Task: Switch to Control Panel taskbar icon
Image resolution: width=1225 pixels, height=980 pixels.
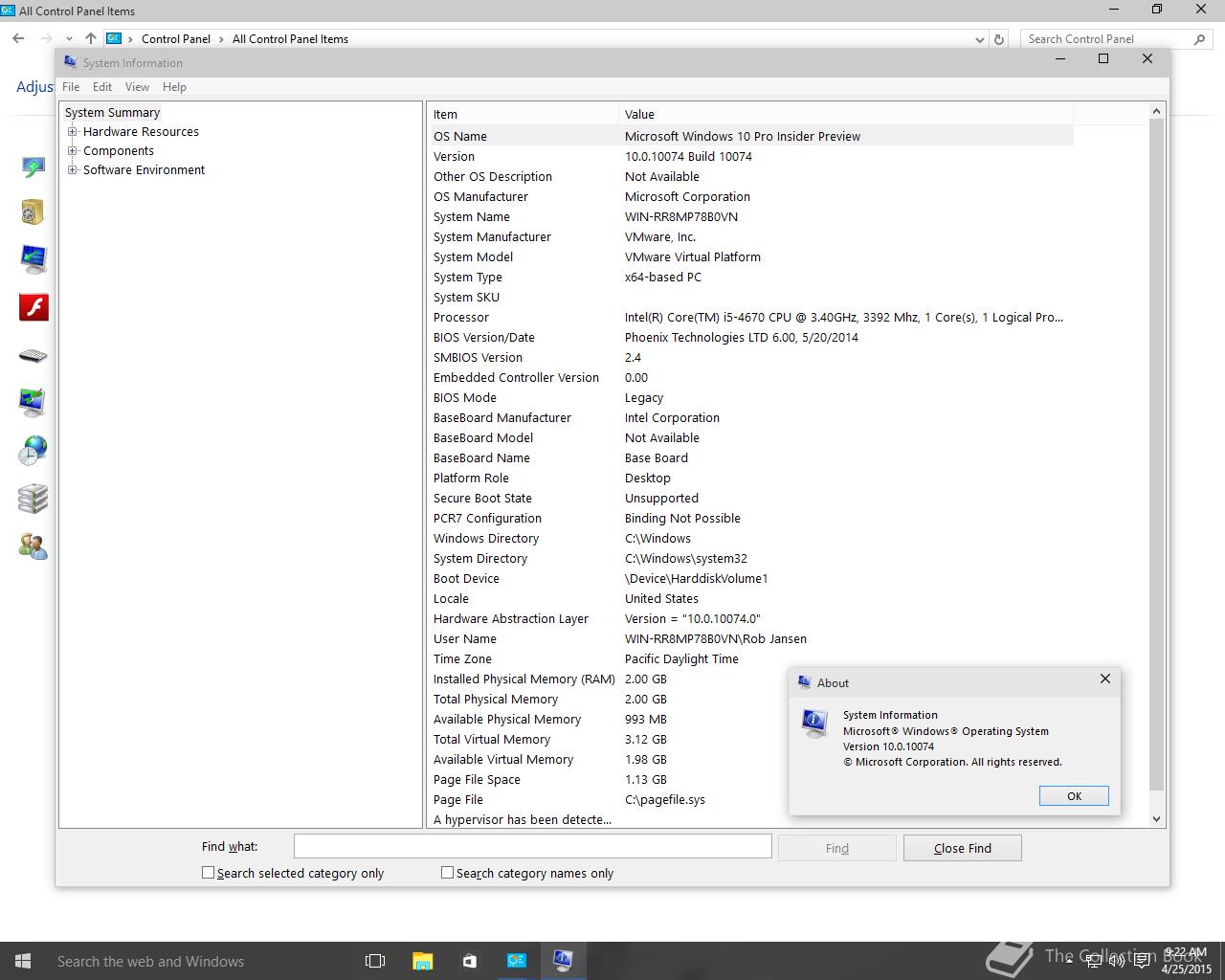Action: [516, 961]
